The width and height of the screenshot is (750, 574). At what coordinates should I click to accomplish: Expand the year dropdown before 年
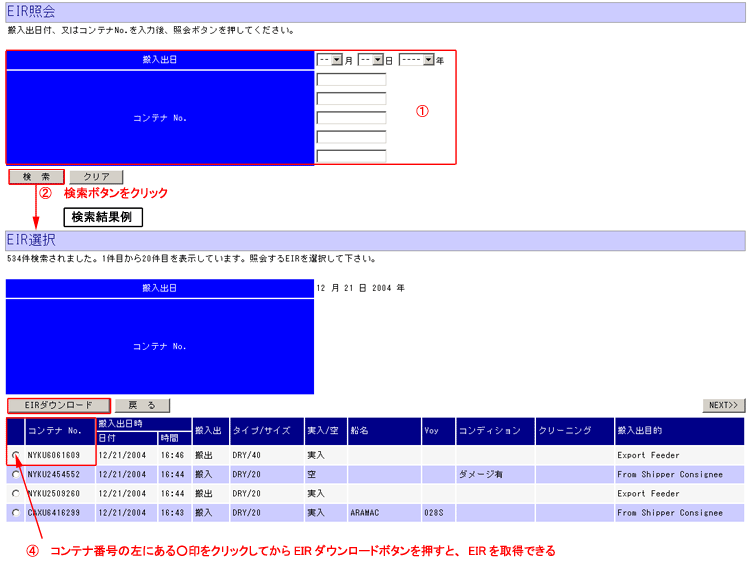click(x=416, y=60)
